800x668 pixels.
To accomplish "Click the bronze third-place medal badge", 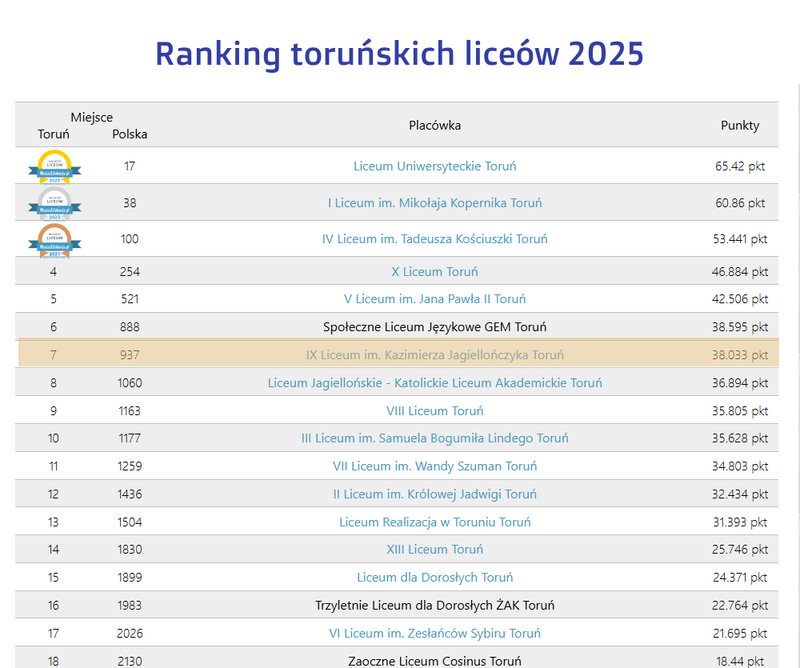I will pyautogui.click(x=53, y=240).
